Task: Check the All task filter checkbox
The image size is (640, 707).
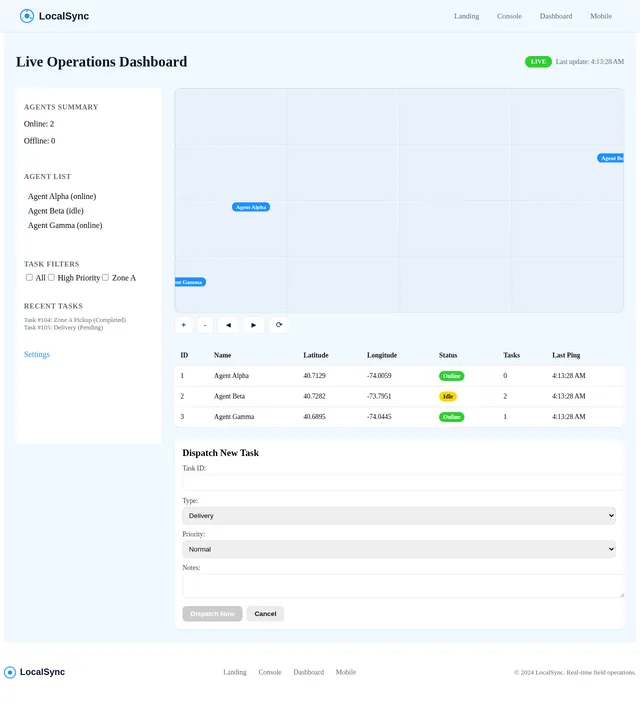Action: [x=29, y=278]
